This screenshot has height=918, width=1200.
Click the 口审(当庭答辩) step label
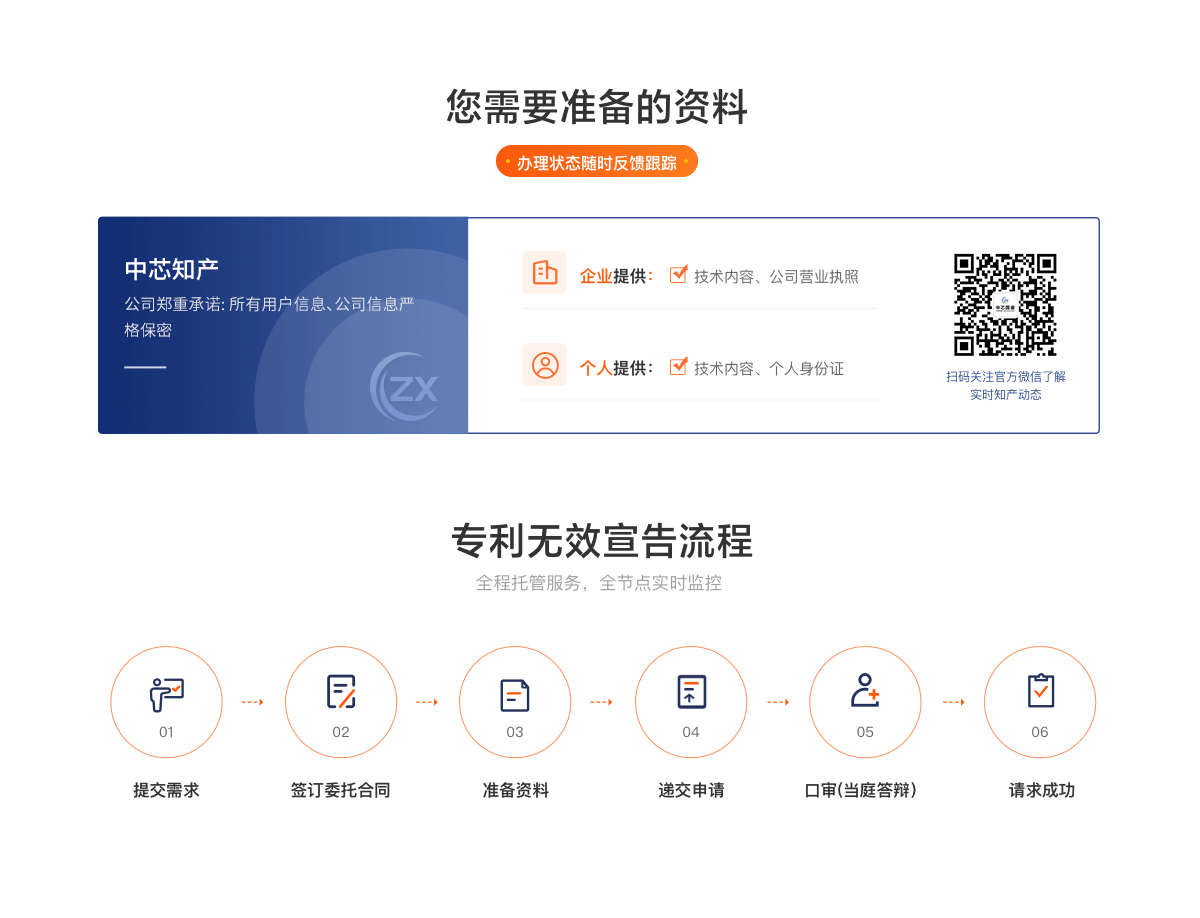coord(861,790)
